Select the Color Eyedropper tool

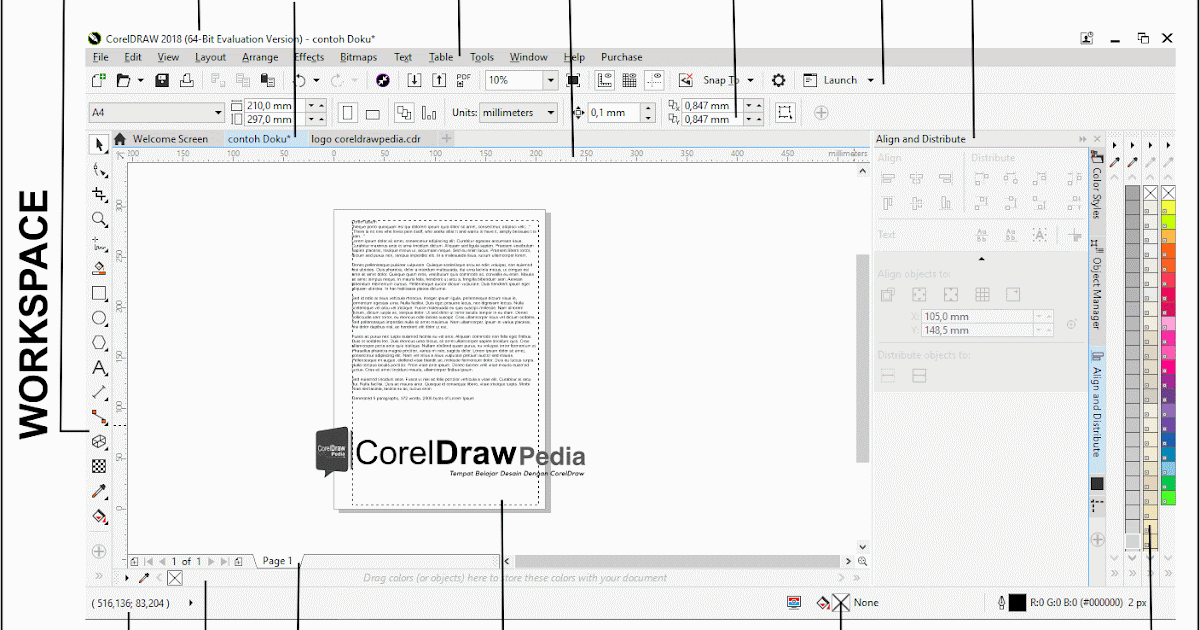99,490
